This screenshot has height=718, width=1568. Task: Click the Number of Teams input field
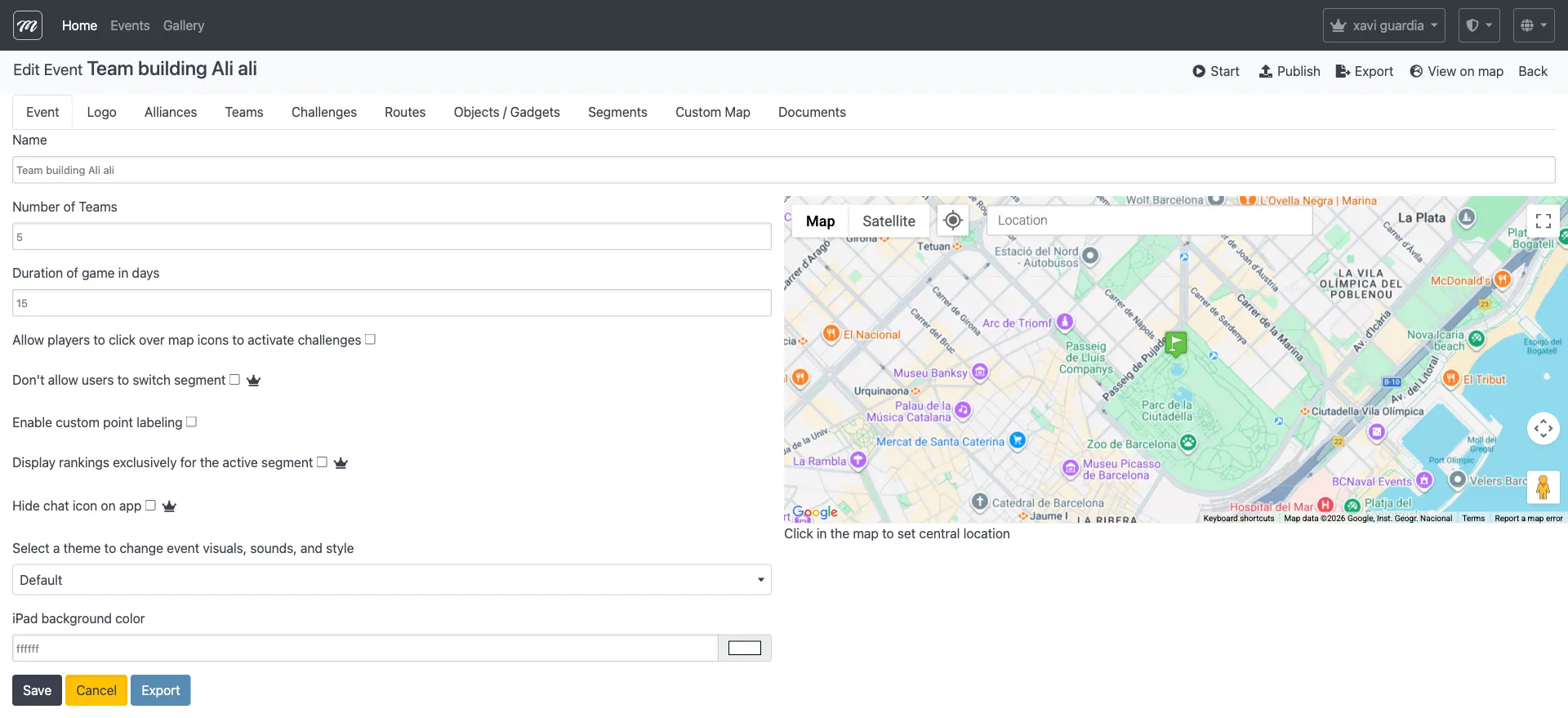[x=391, y=237]
